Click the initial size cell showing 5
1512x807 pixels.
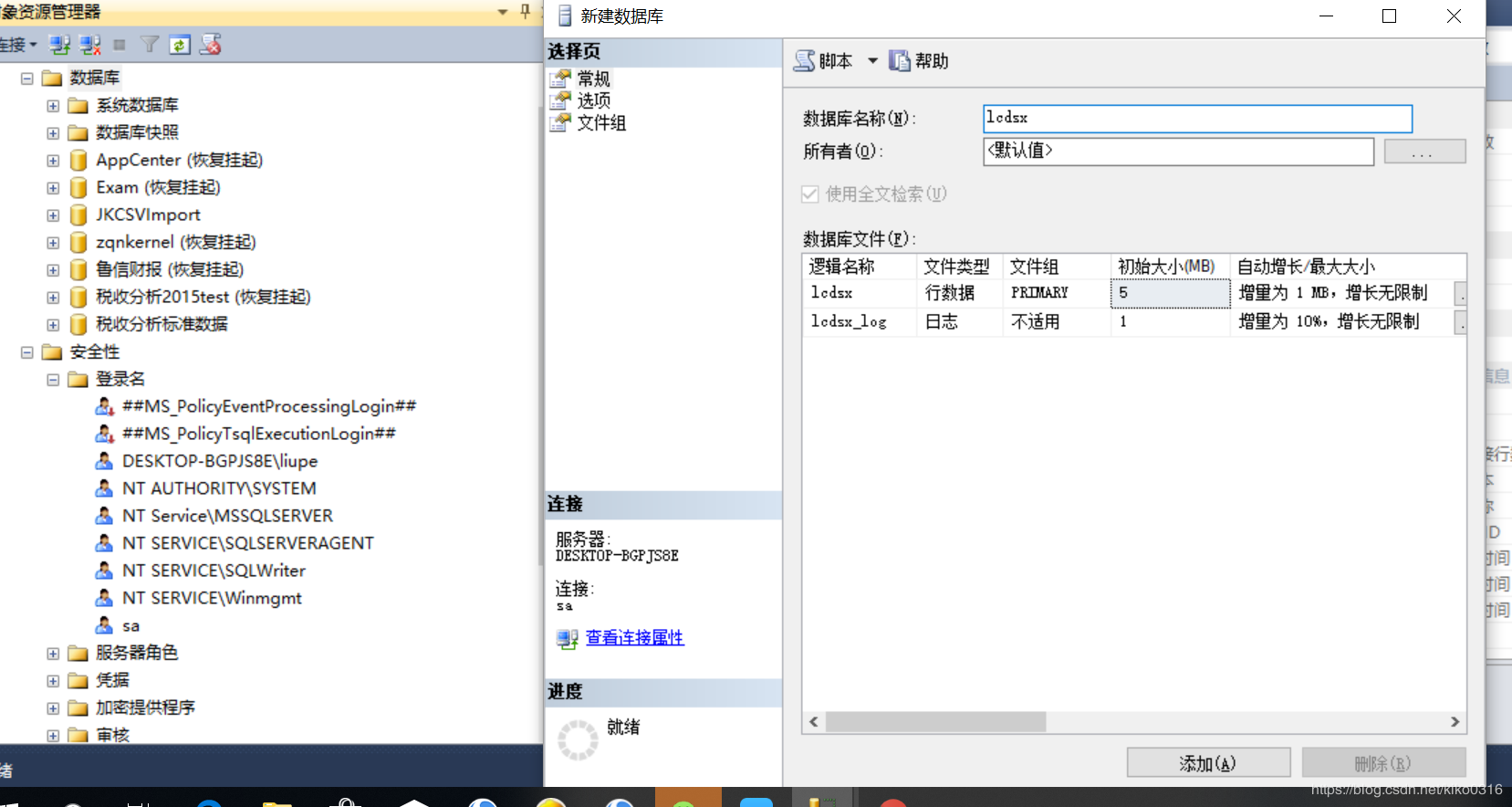tap(1170, 293)
